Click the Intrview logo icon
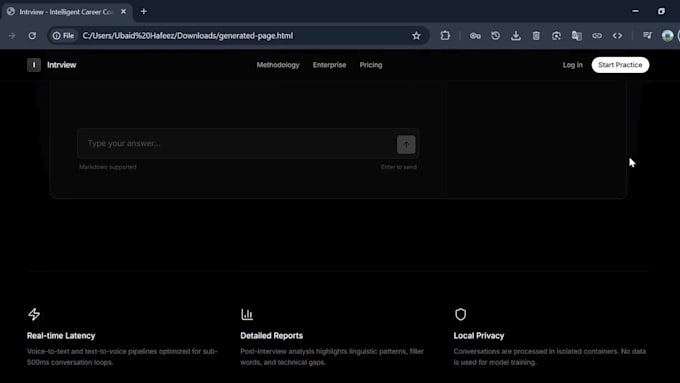Screen dimensions: 680x383 click(34, 65)
